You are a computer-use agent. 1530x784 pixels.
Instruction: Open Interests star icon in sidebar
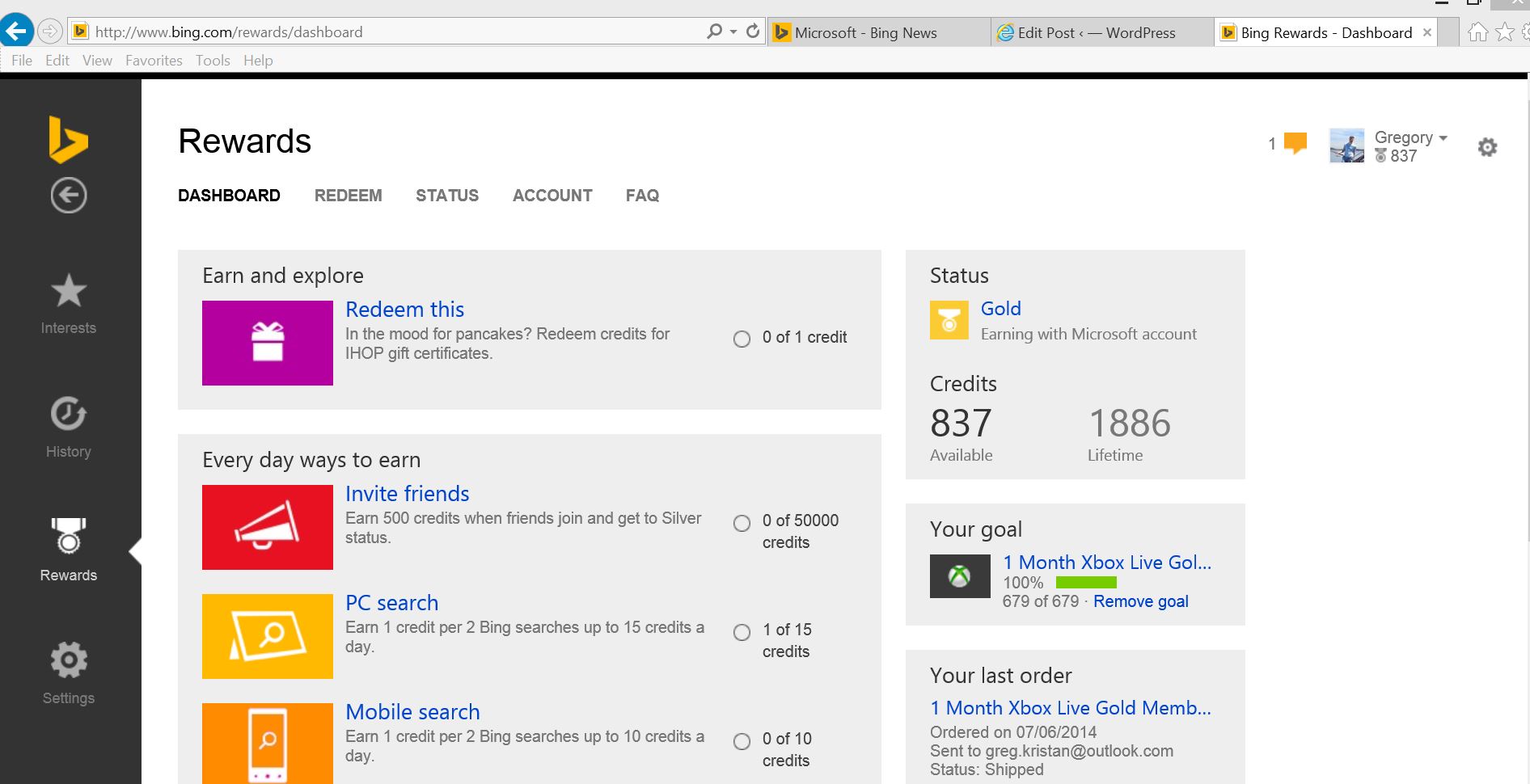69,291
